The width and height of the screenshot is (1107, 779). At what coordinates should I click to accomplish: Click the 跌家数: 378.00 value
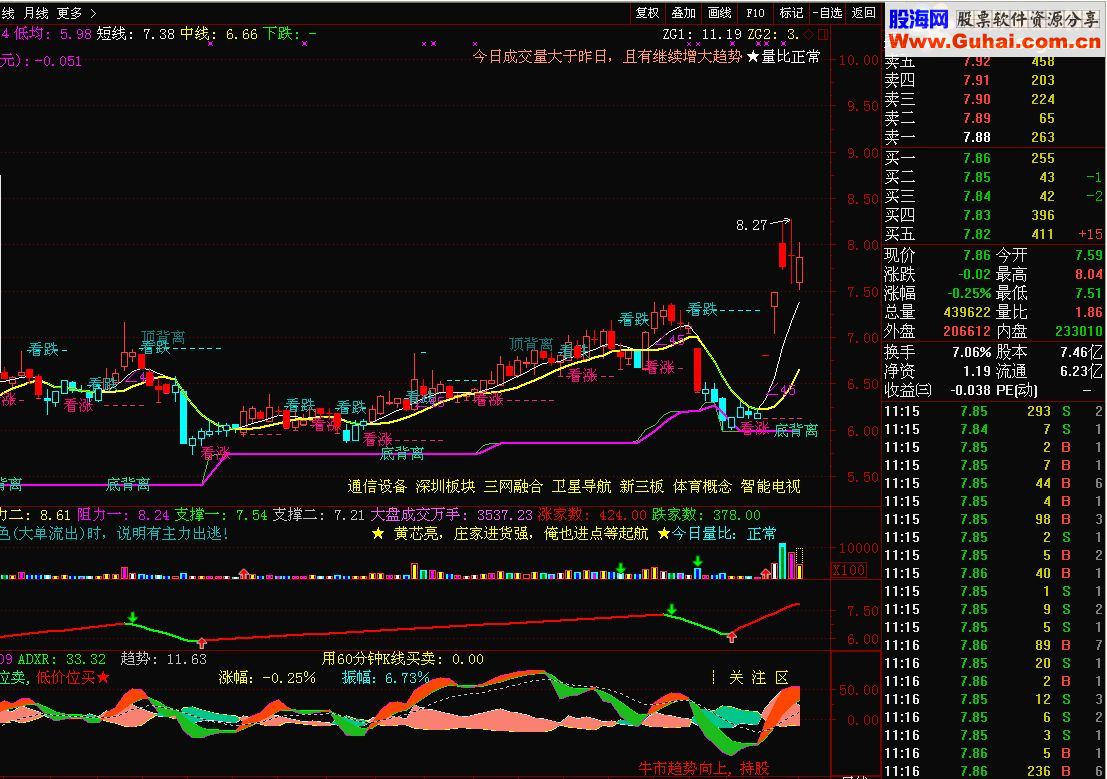pyautogui.click(x=706, y=515)
